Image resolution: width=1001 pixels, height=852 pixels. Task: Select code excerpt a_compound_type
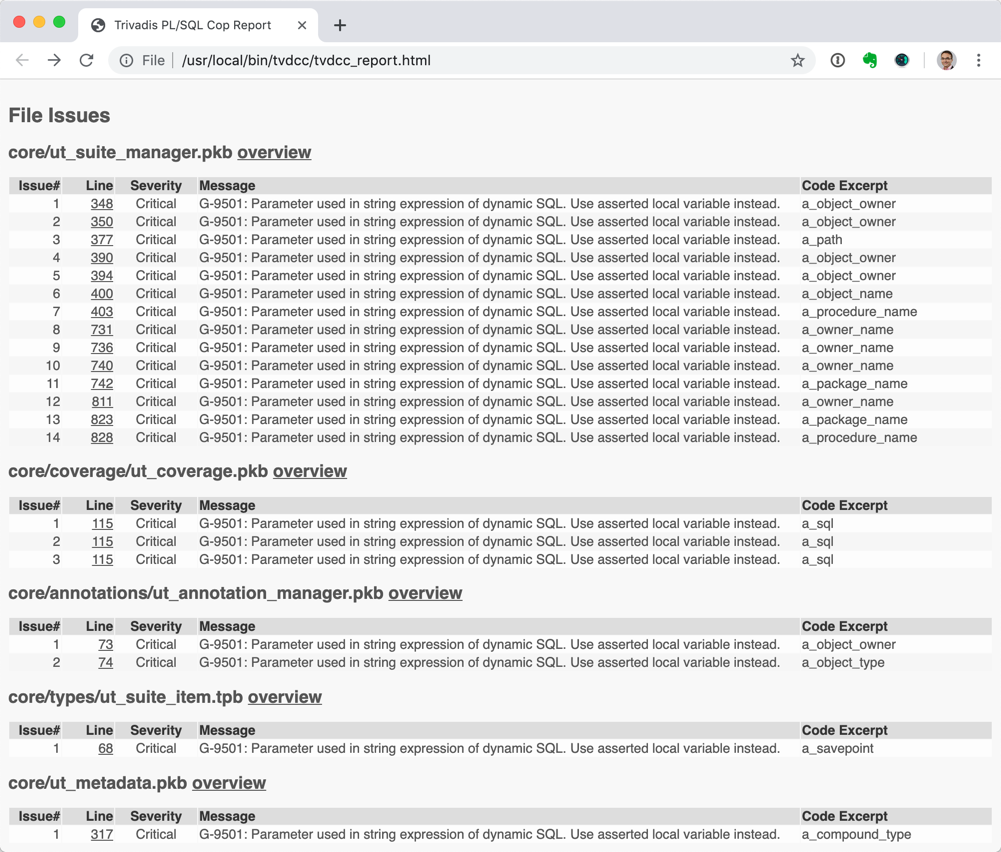(856, 834)
